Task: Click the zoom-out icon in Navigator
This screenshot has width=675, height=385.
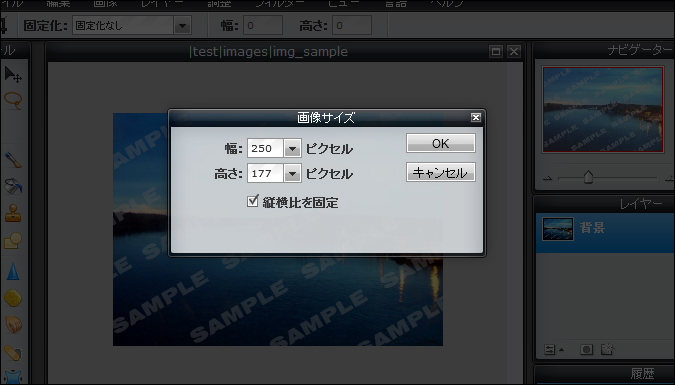Action: point(547,178)
